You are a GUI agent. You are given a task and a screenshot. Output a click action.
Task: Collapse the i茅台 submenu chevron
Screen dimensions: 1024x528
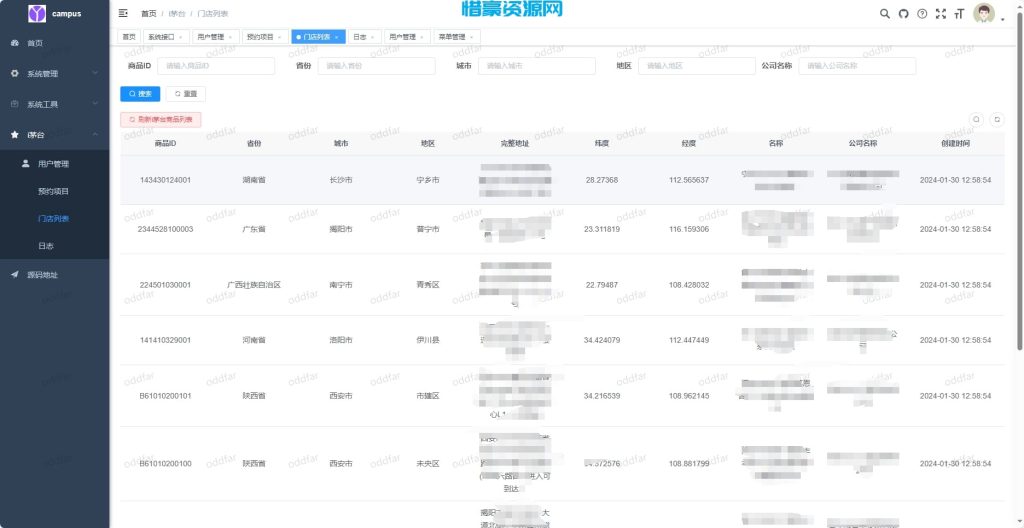click(95, 135)
